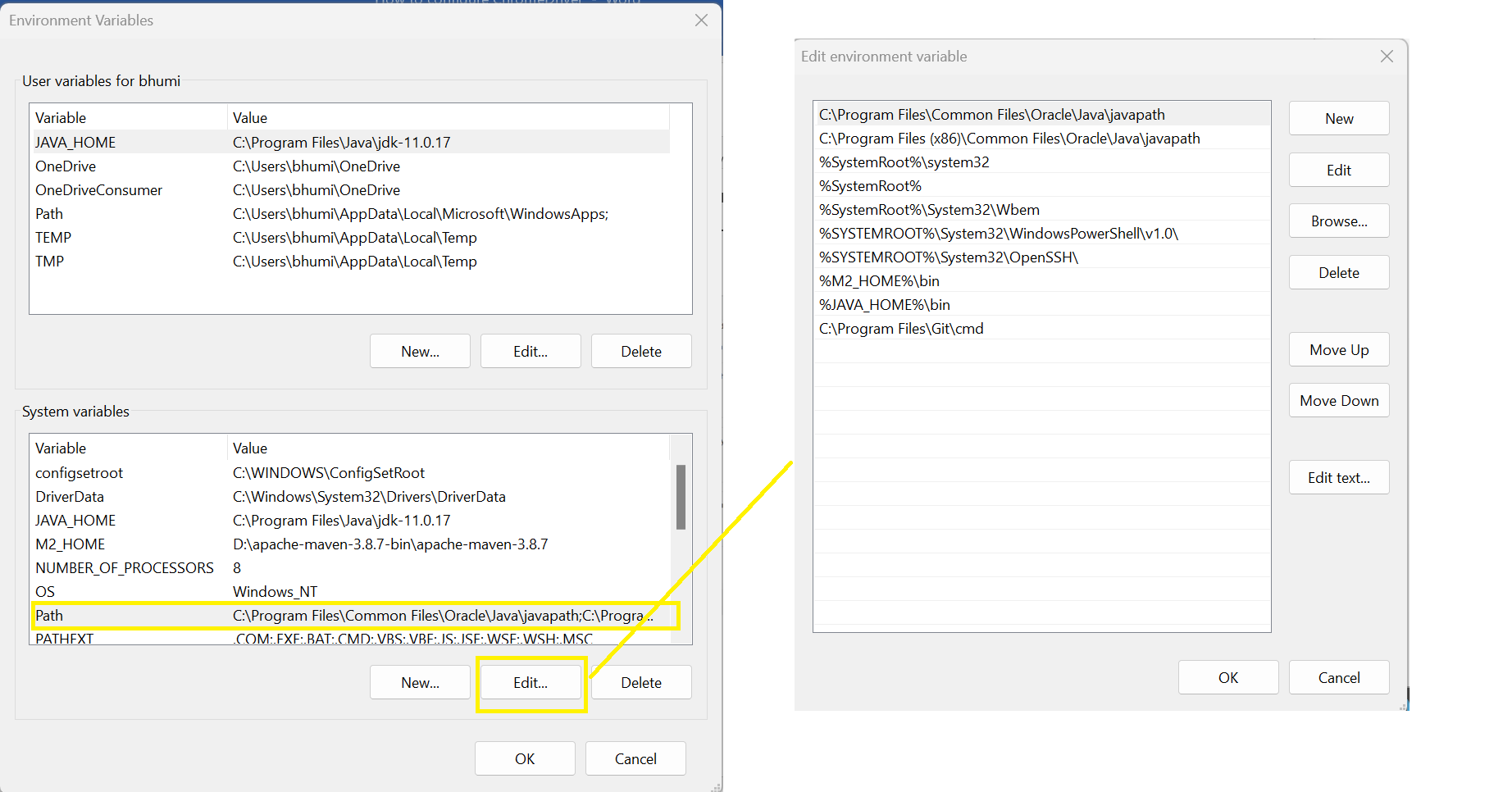This screenshot has height=792, width=1512.
Task: Open the Edit text... dialog
Action: [1338, 476]
